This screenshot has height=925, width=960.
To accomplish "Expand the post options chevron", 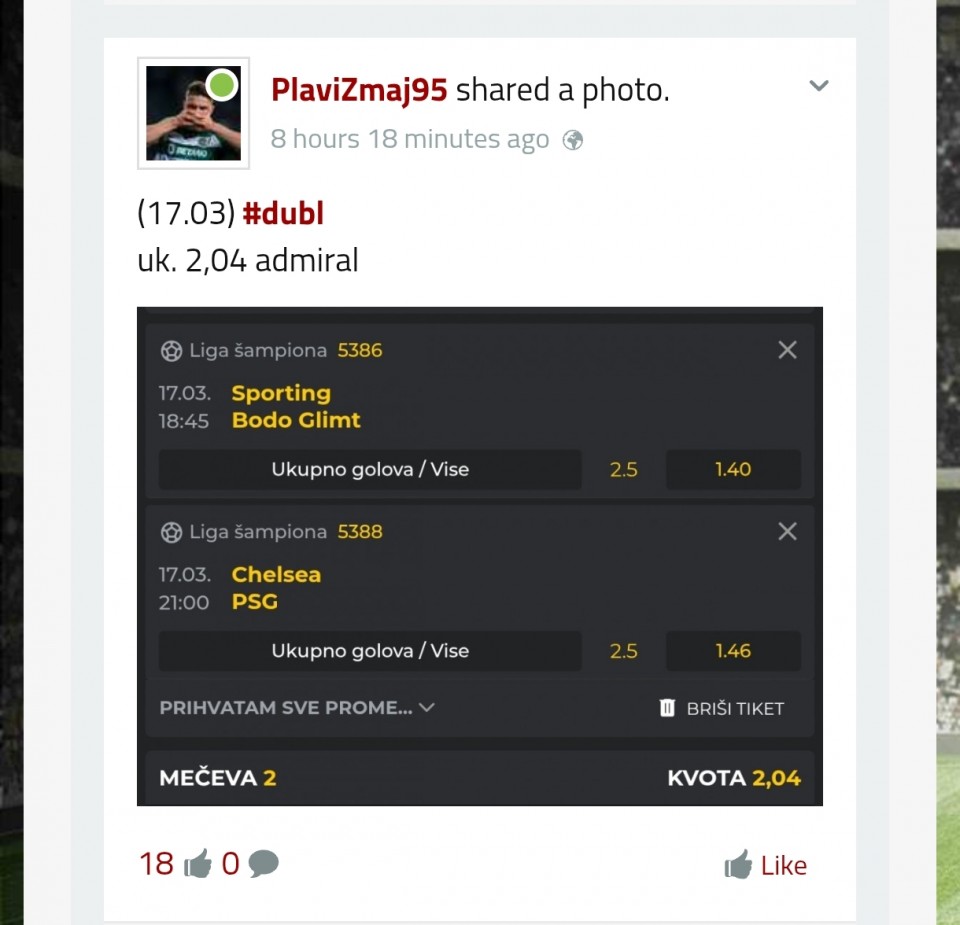I will pos(818,86).
